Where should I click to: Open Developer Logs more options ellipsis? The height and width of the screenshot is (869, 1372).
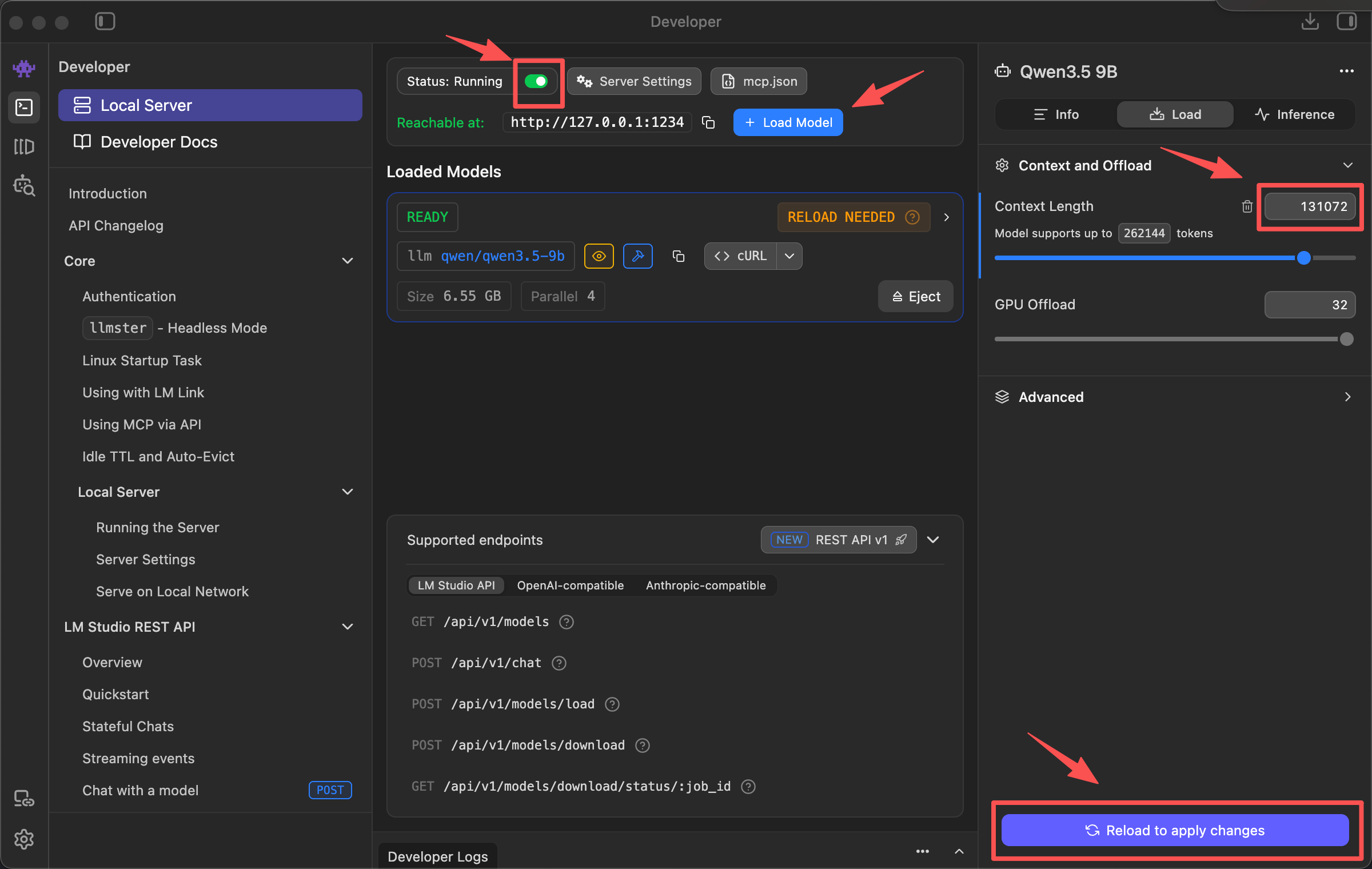923,851
